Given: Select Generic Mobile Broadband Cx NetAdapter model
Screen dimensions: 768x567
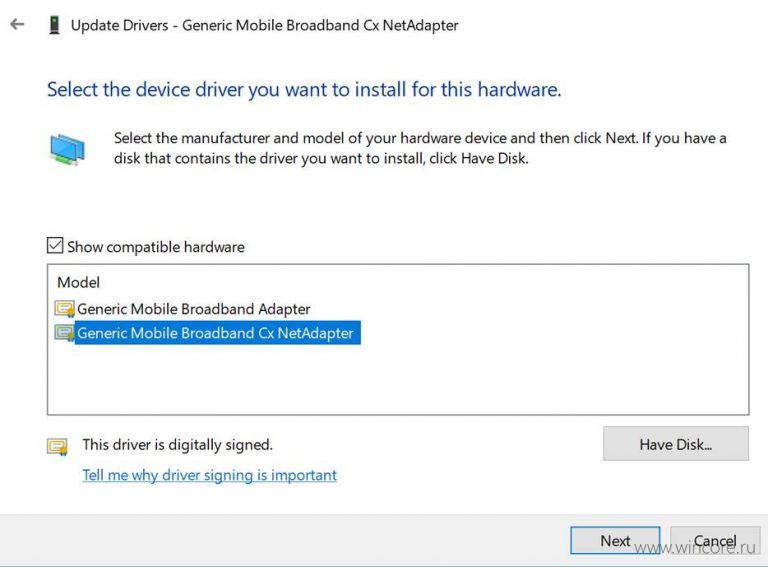Looking at the screenshot, I should pos(215,333).
